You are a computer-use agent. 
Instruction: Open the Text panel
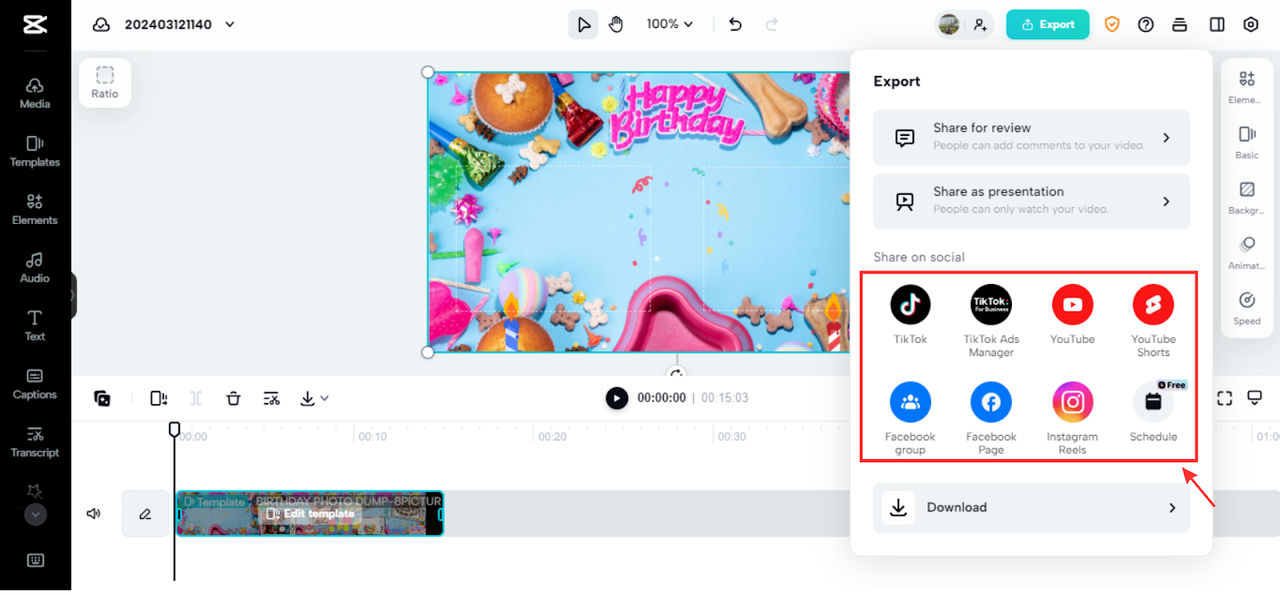[35, 325]
